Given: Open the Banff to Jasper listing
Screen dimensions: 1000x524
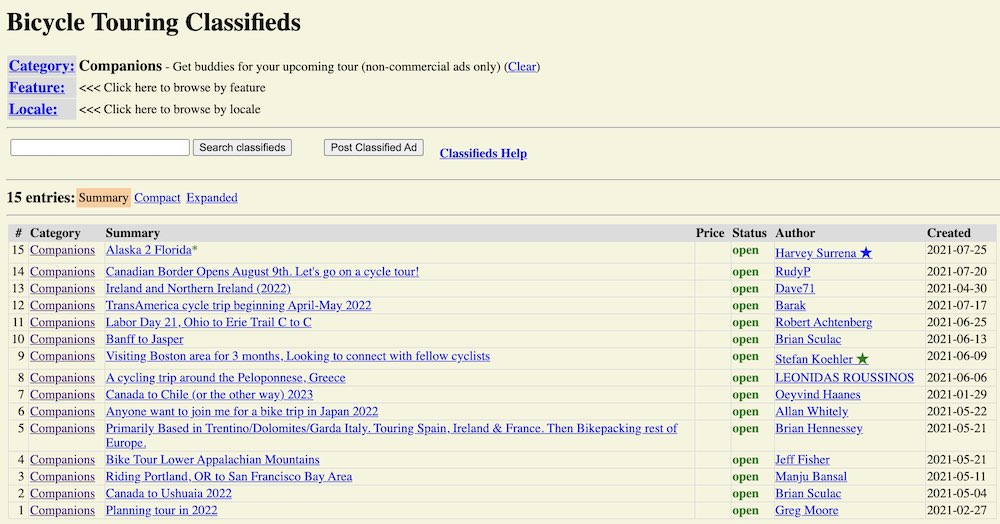Looking at the screenshot, I should (x=144, y=339).
